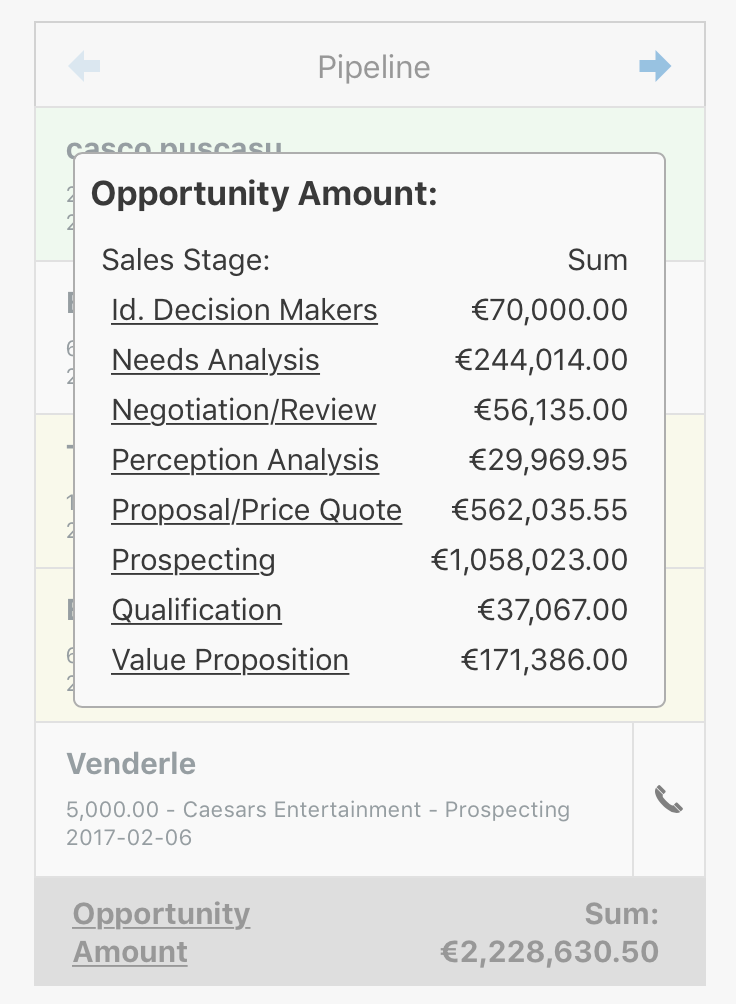Open the Prospecting stage link

(193, 560)
